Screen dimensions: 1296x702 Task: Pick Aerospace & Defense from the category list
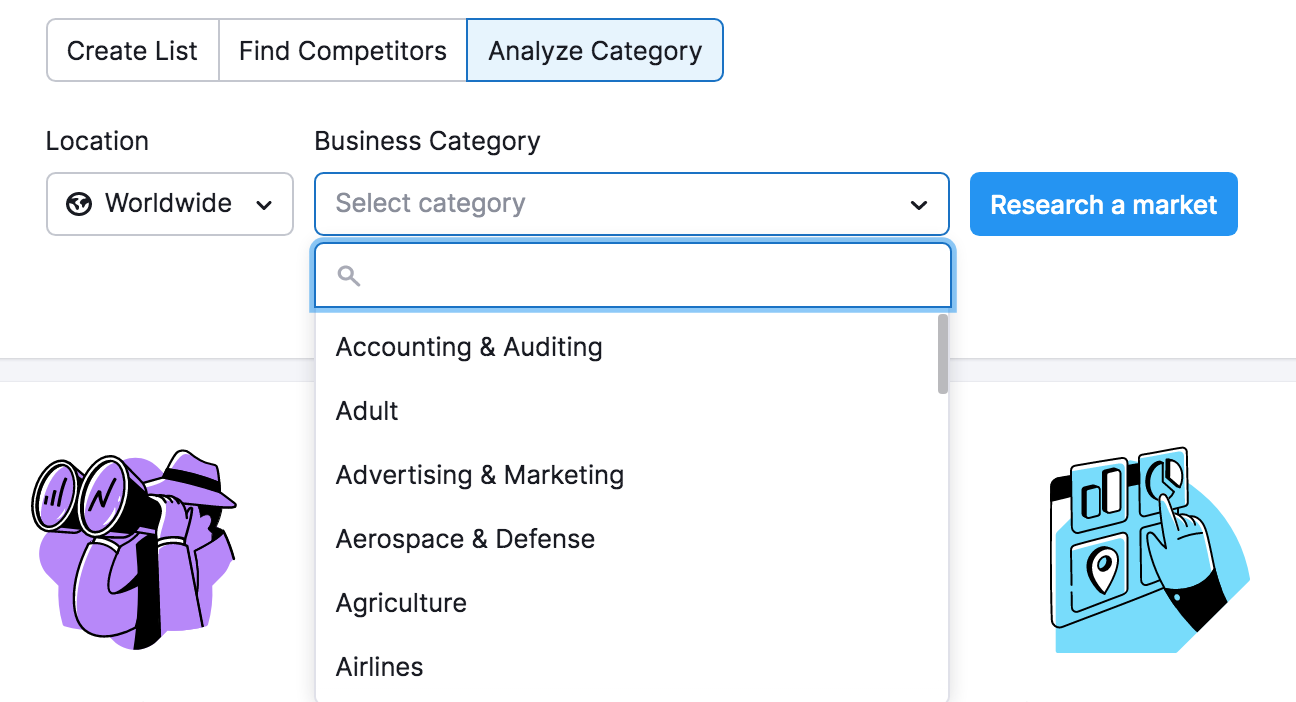[x=464, y=538]
